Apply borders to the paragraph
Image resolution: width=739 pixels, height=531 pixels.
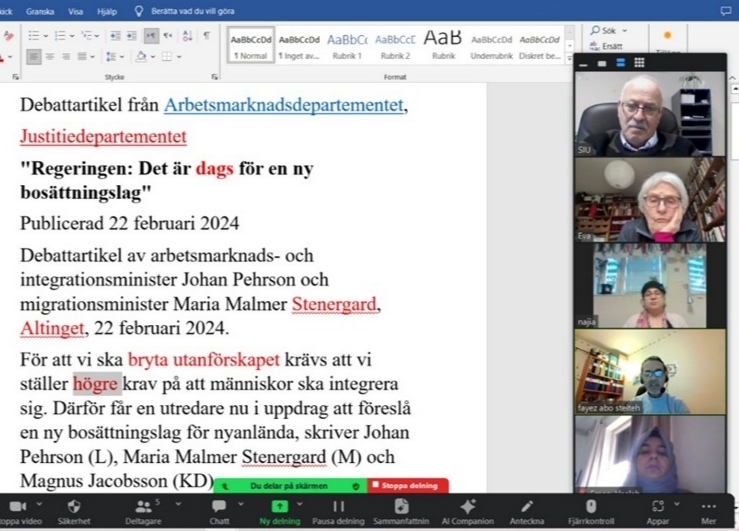pyautogui.click(x=167, y=57)
